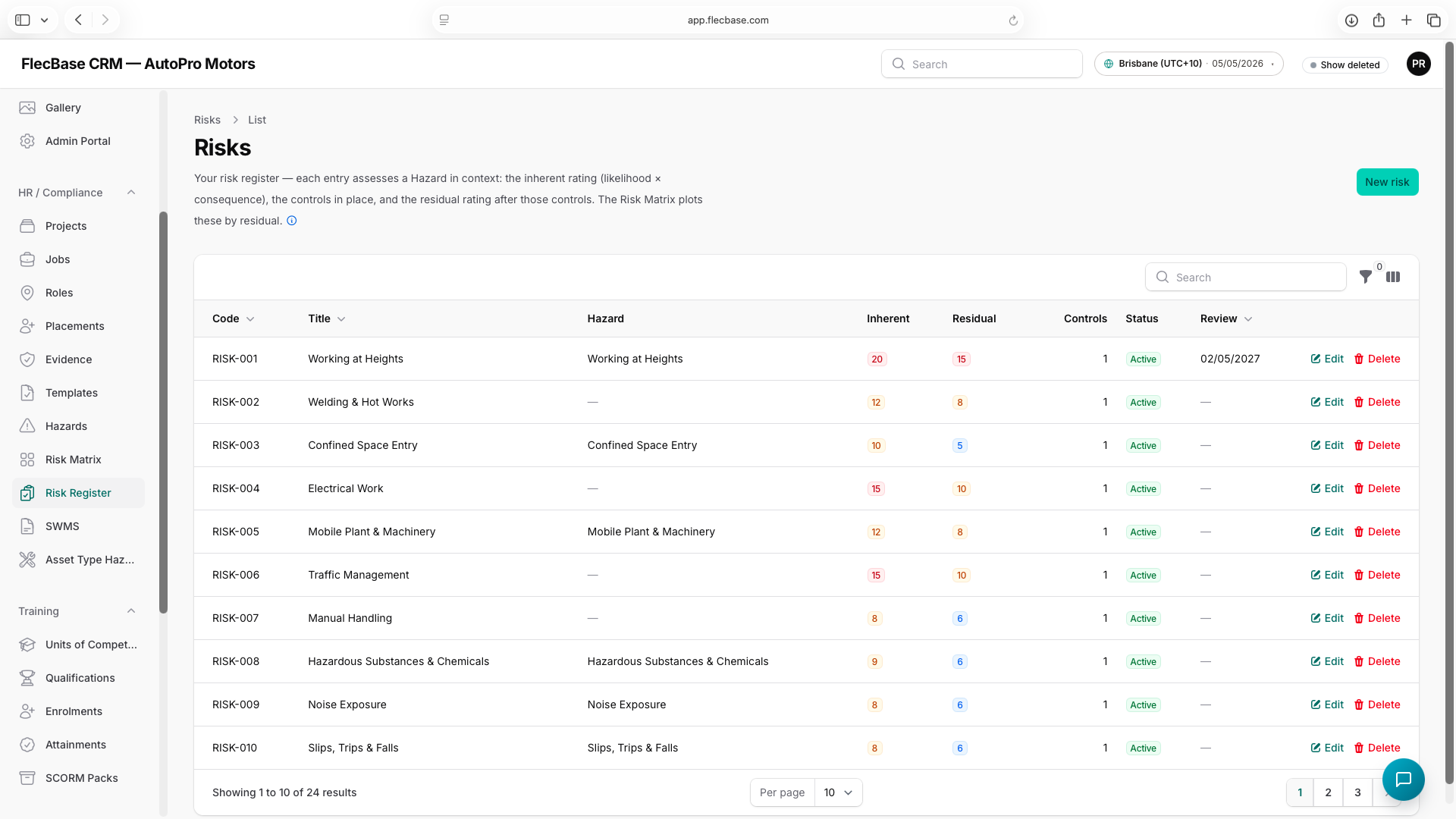Sort by Title column chevron
The image size is (1456, 819).
tap(341, 319)
